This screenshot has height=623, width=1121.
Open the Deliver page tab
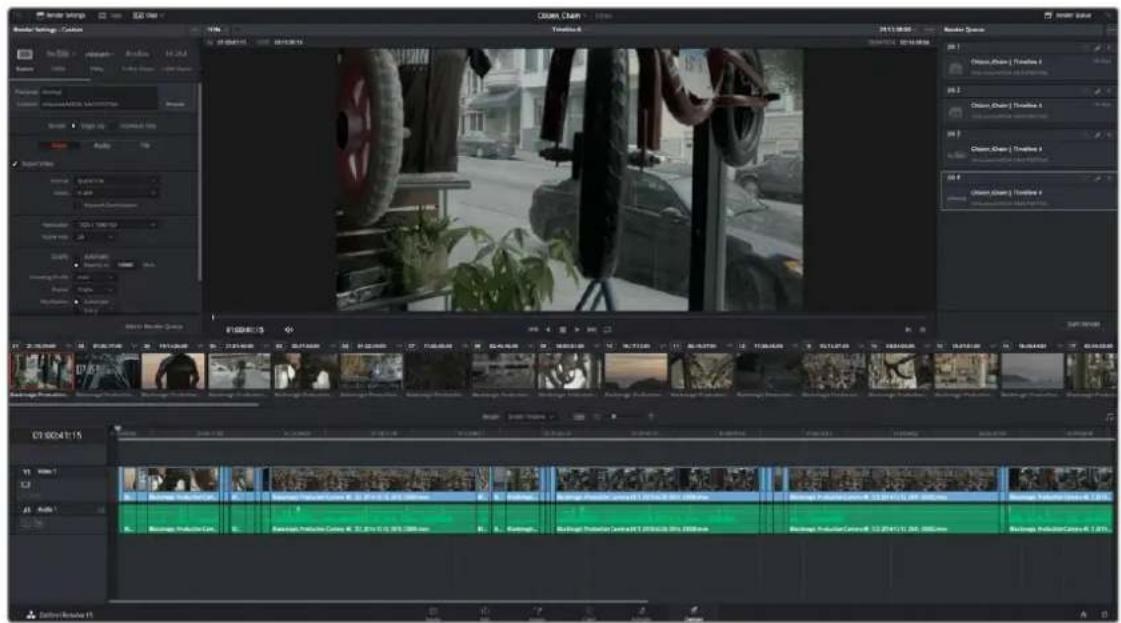(x=693, y=613)
